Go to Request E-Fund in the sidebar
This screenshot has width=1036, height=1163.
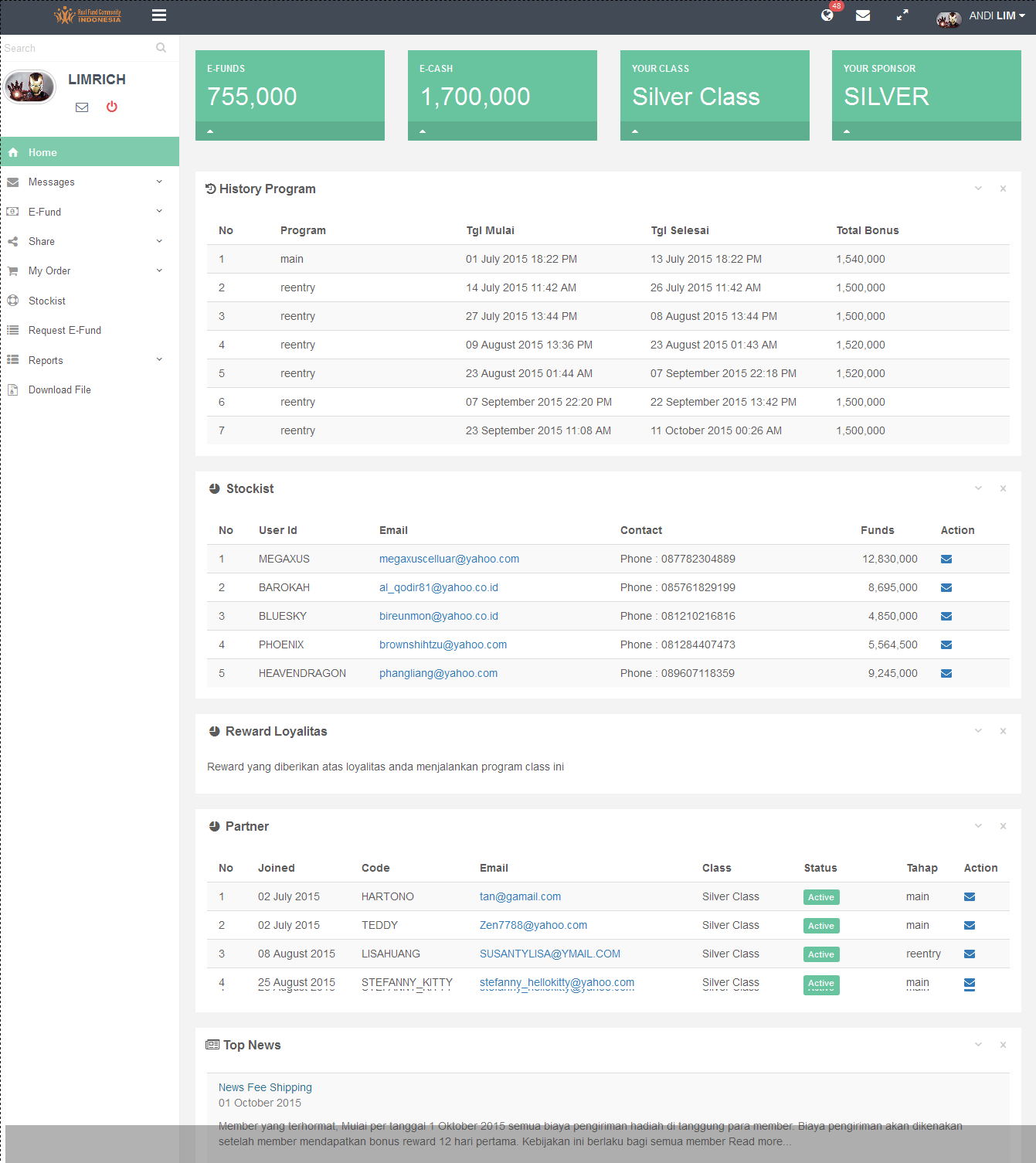(x=65, y=331)
